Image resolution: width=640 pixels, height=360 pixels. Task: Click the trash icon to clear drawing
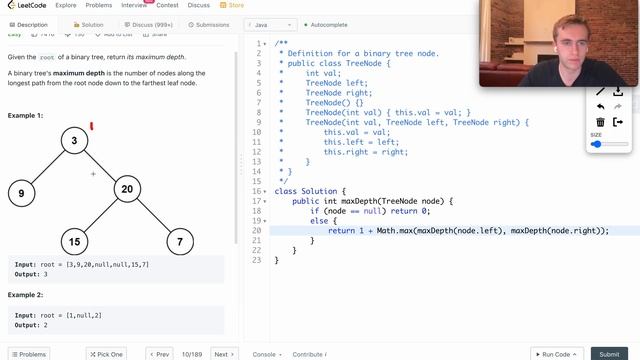600,122
